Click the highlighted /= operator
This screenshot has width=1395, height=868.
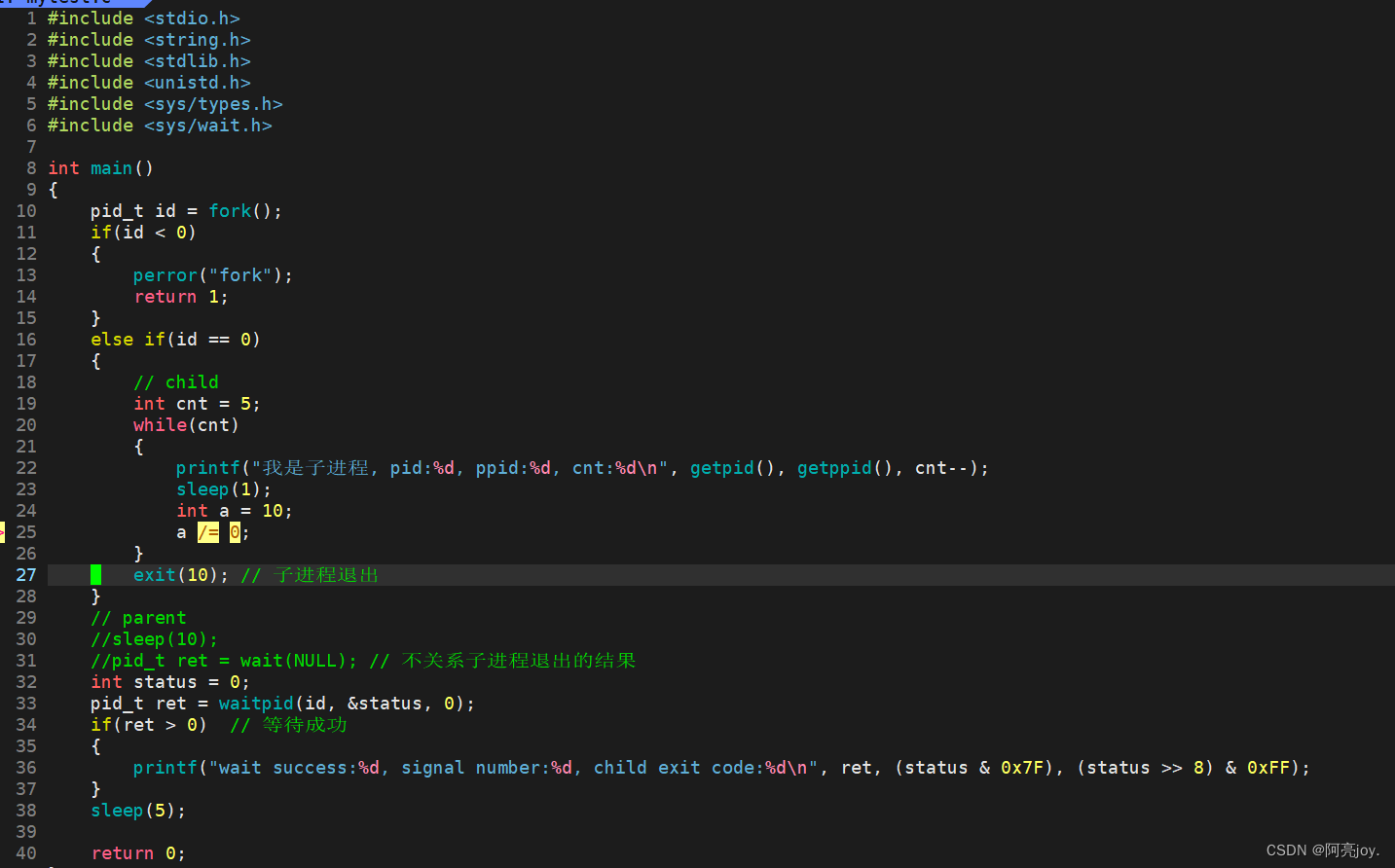tap(208, 532)
